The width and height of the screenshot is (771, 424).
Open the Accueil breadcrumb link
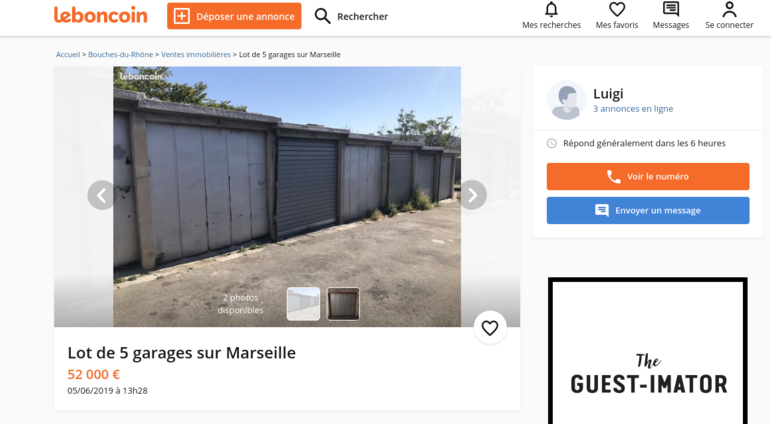[68, 55]
